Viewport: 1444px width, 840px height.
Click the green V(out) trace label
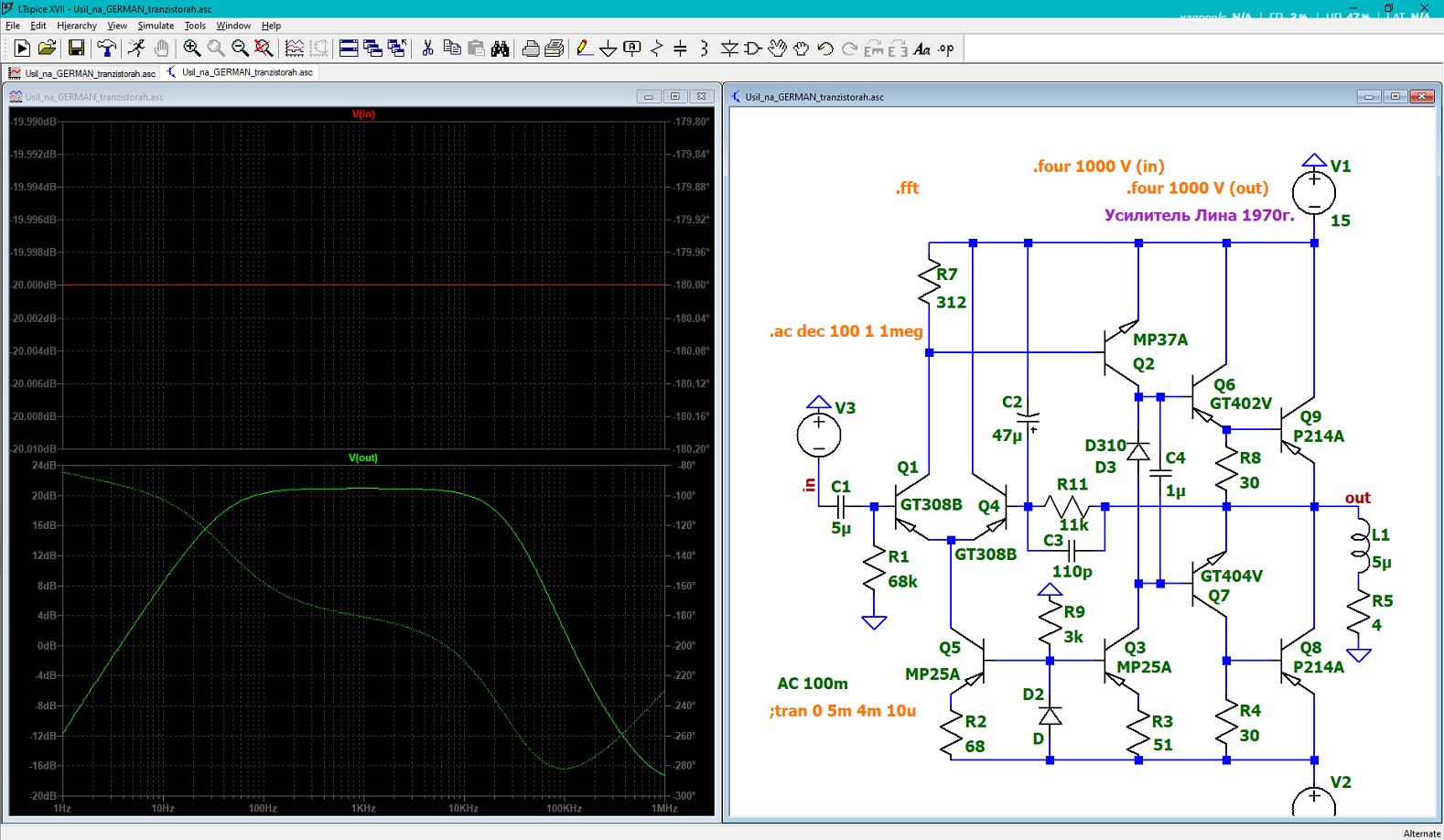pyautogui.click(x=363, y=458)
